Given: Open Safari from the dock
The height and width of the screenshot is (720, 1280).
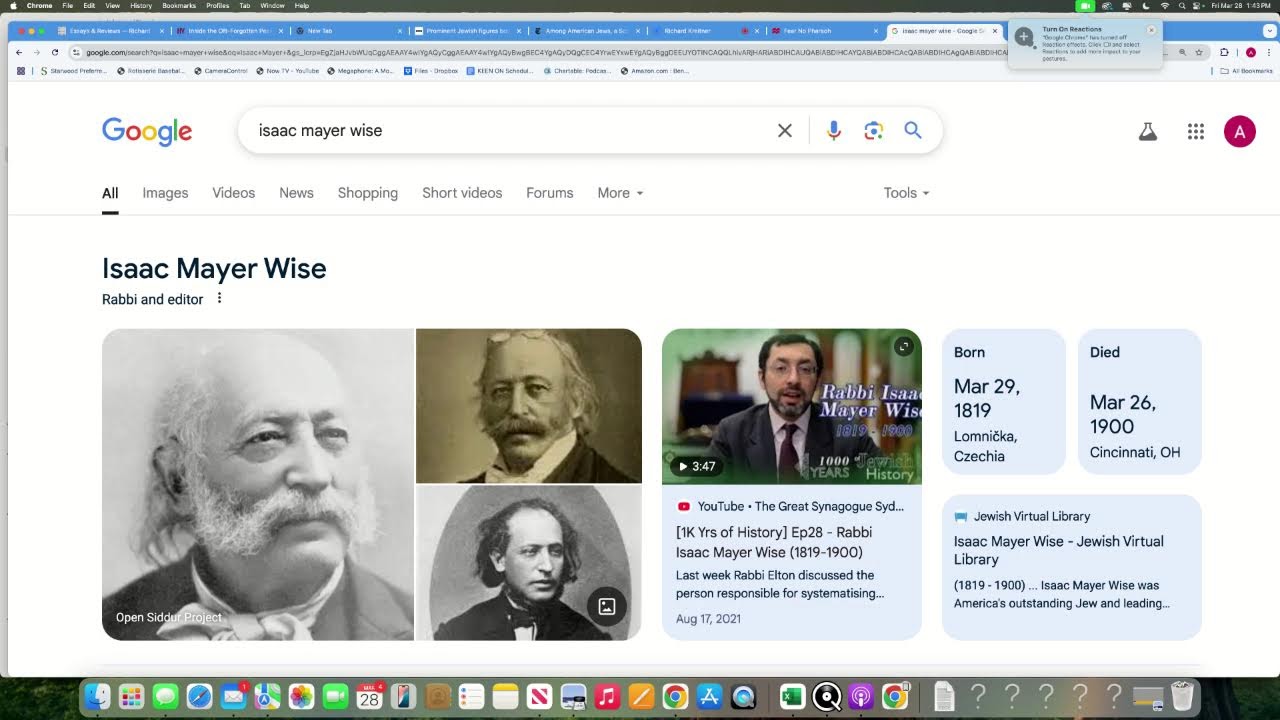Looking at the screenshot, I should pyautogui.click(x=199, y=696).
